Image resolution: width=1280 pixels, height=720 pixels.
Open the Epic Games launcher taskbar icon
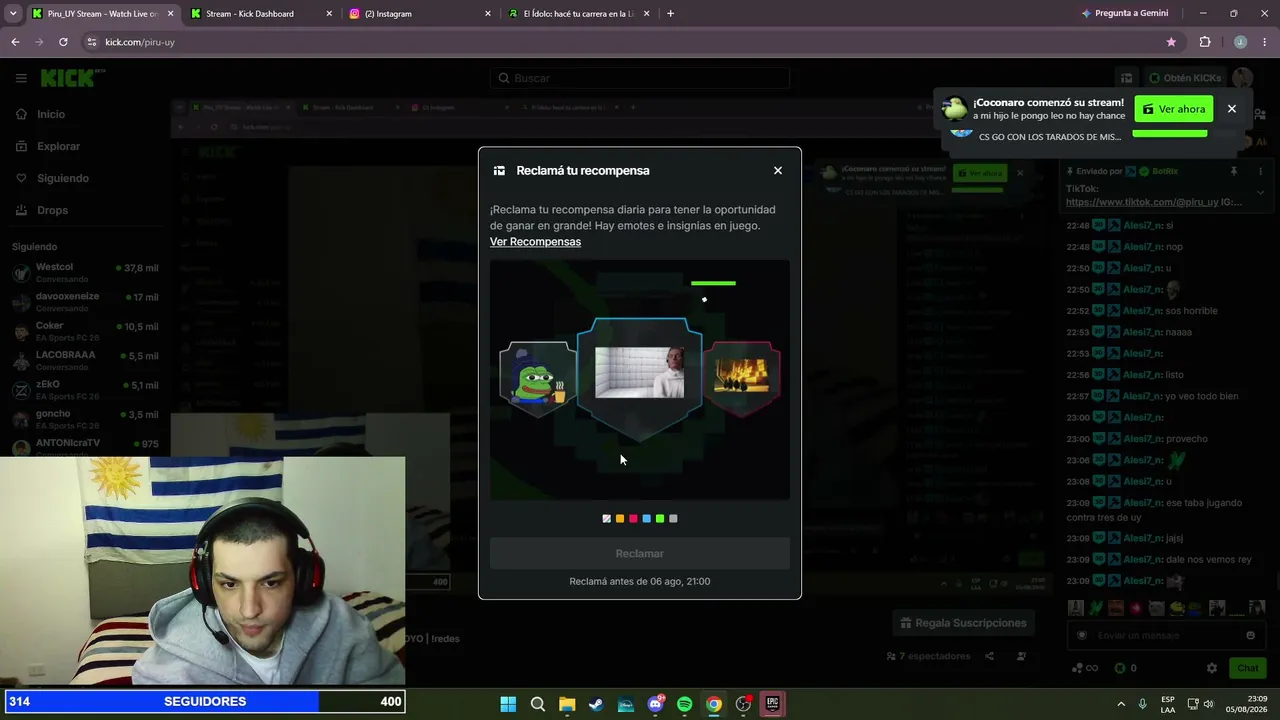772,704
